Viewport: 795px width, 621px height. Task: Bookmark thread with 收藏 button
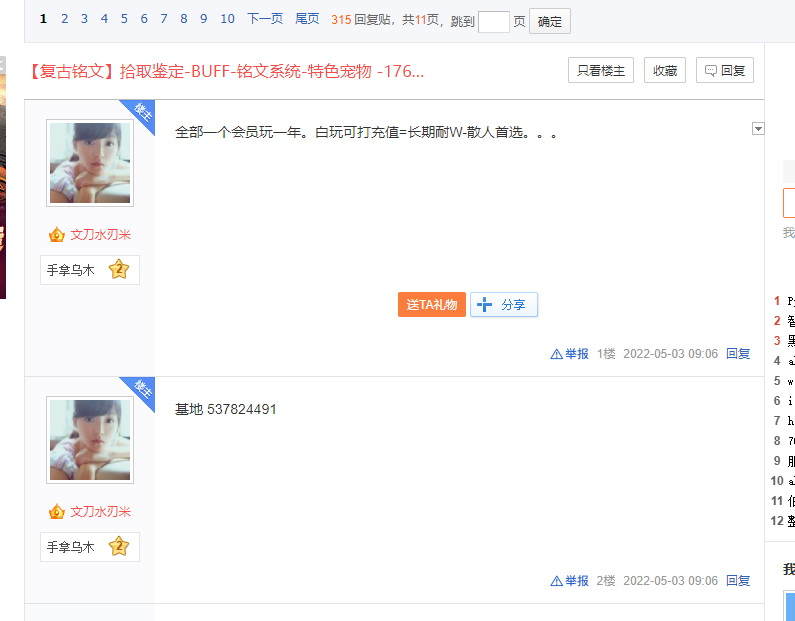tap(665, 70)
